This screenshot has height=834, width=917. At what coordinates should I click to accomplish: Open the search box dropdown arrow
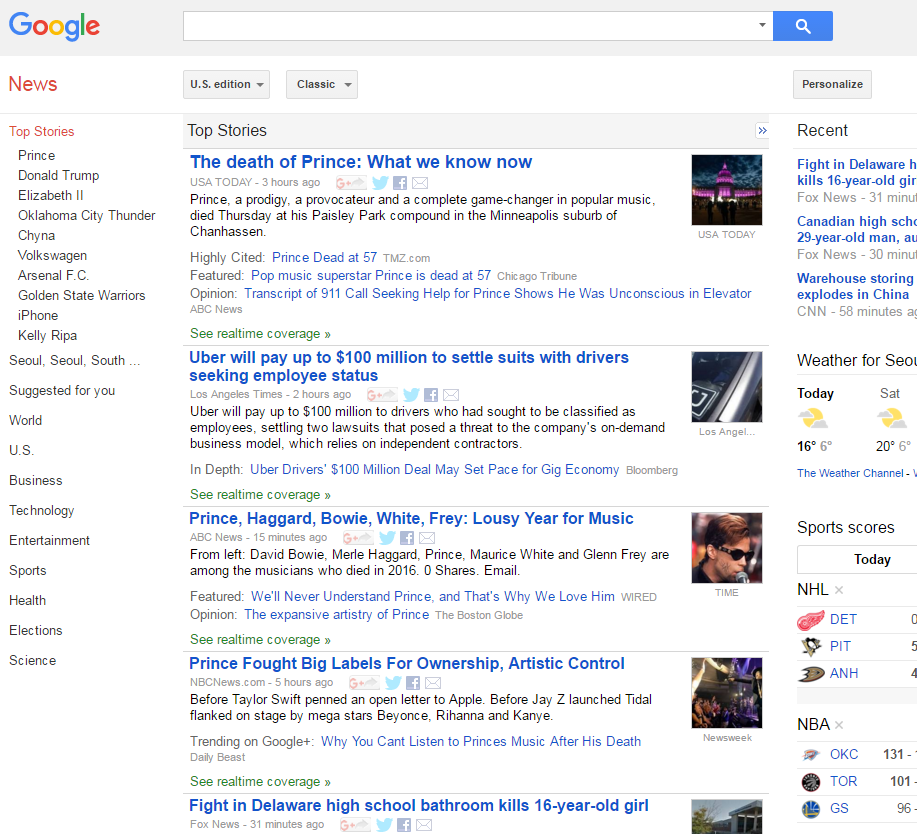(762, 25)
